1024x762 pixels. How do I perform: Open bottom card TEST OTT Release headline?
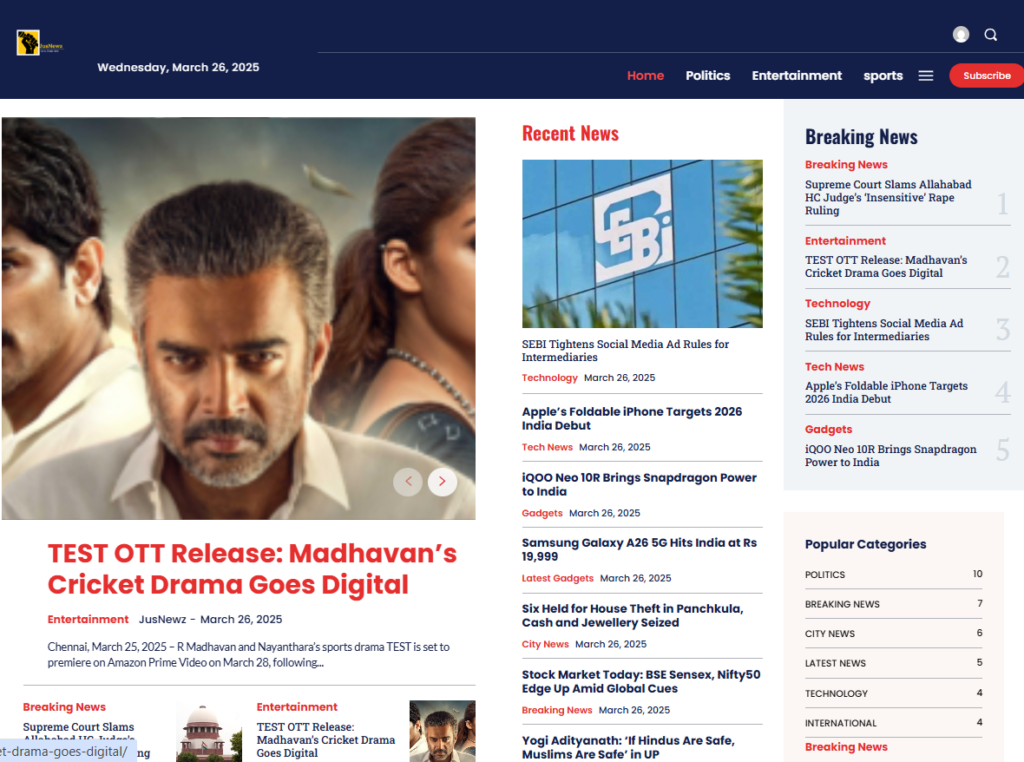coord(325,740)
